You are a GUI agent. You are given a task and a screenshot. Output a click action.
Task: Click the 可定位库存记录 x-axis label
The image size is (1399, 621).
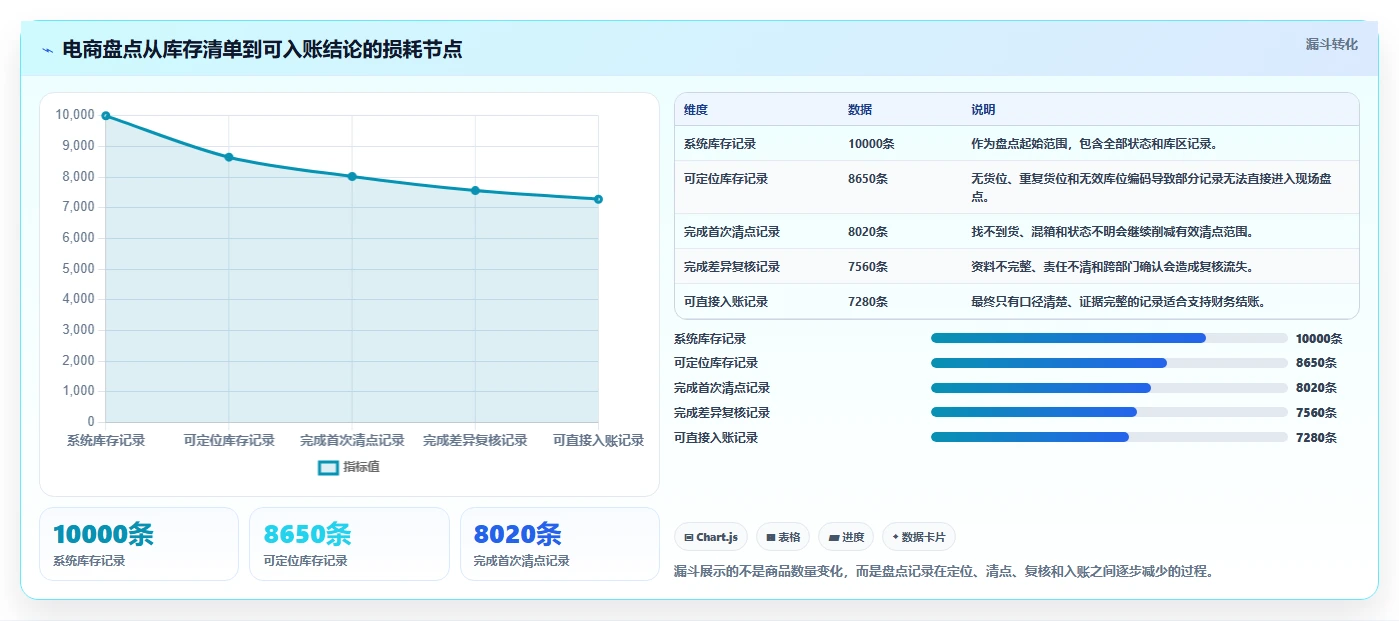tap(229, 441)
